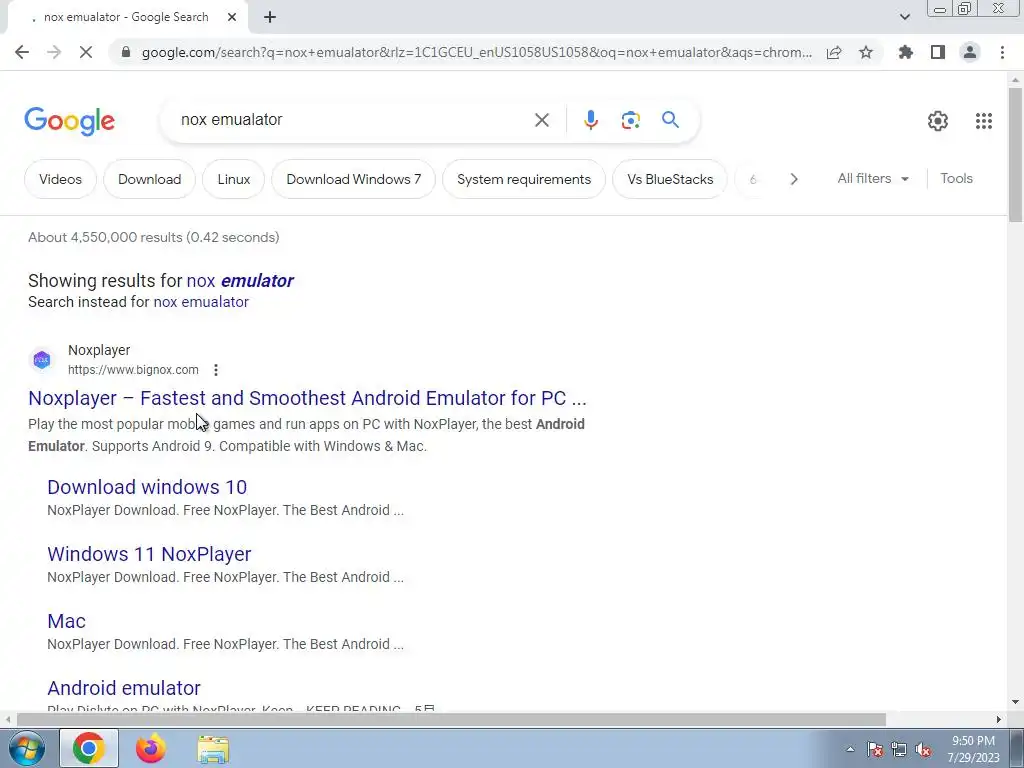Click the forward navigation arrow

point(54,52)
